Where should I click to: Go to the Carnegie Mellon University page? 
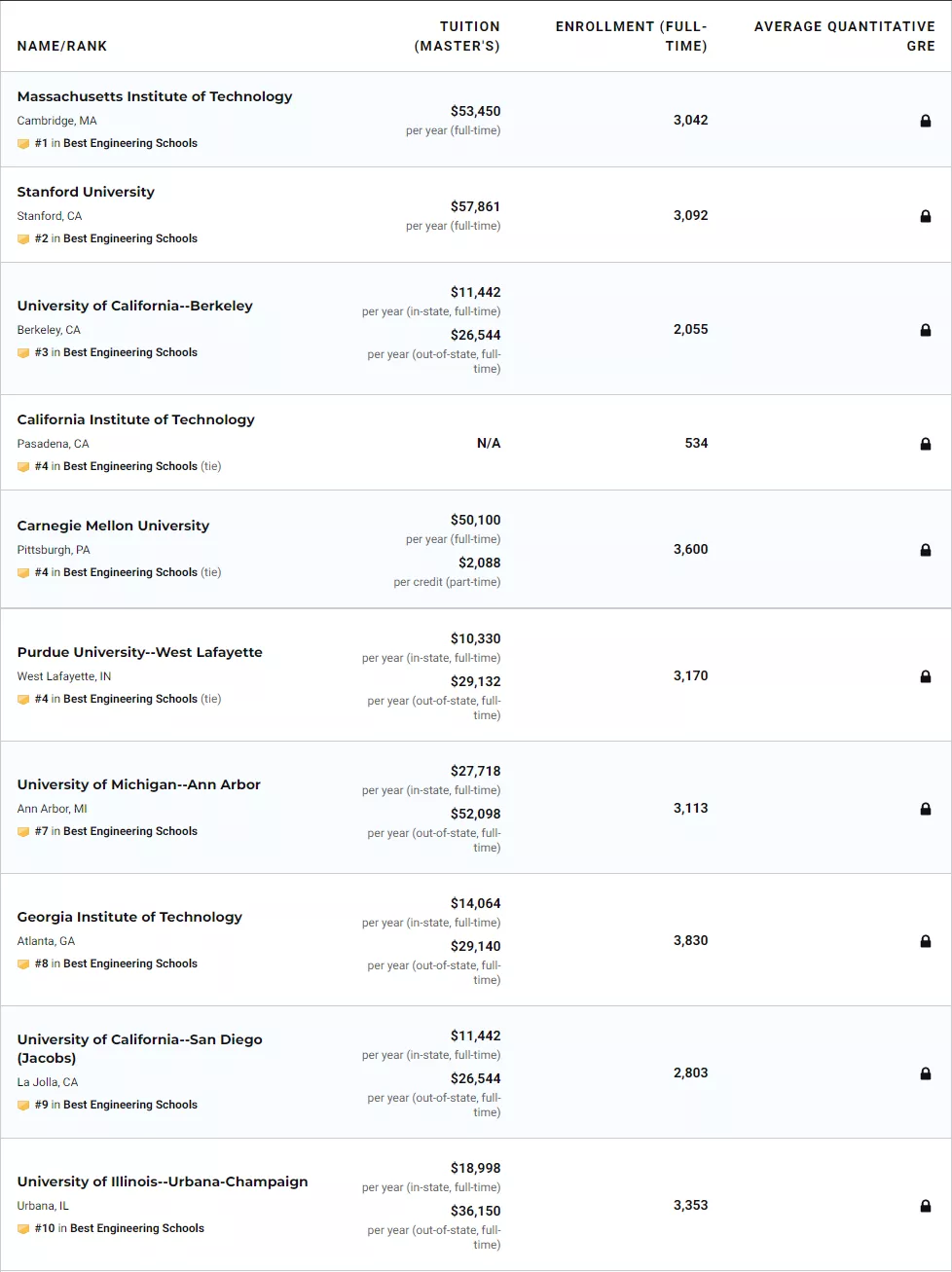(113, 526)
